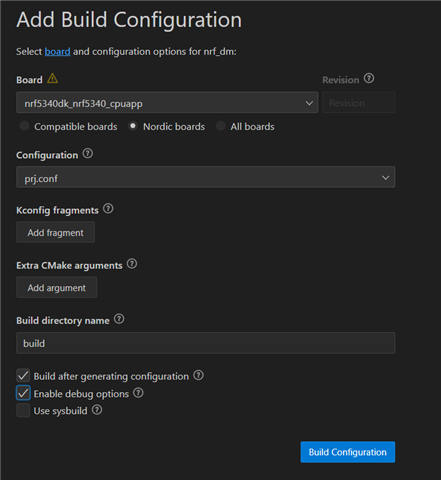This screenshot has width=441, height=480.
Task: Click the Build directory name help icon
Action: click(119, 319)
